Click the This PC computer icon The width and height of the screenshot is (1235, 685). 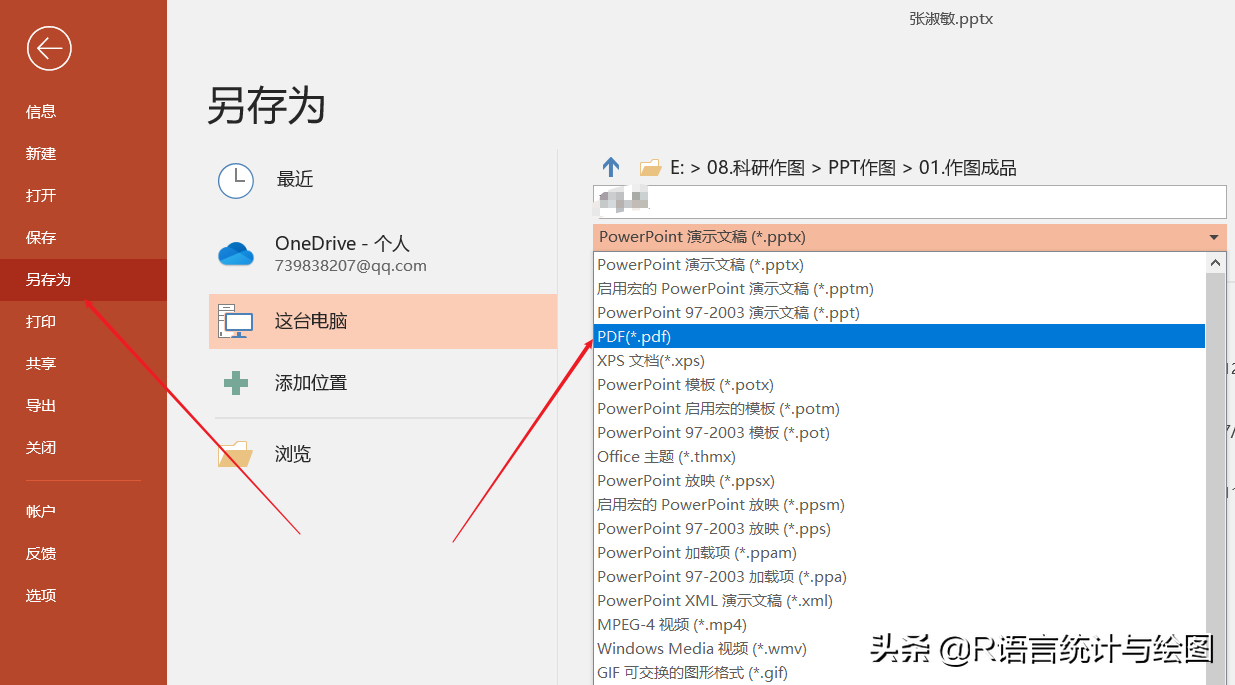[236, 321]
